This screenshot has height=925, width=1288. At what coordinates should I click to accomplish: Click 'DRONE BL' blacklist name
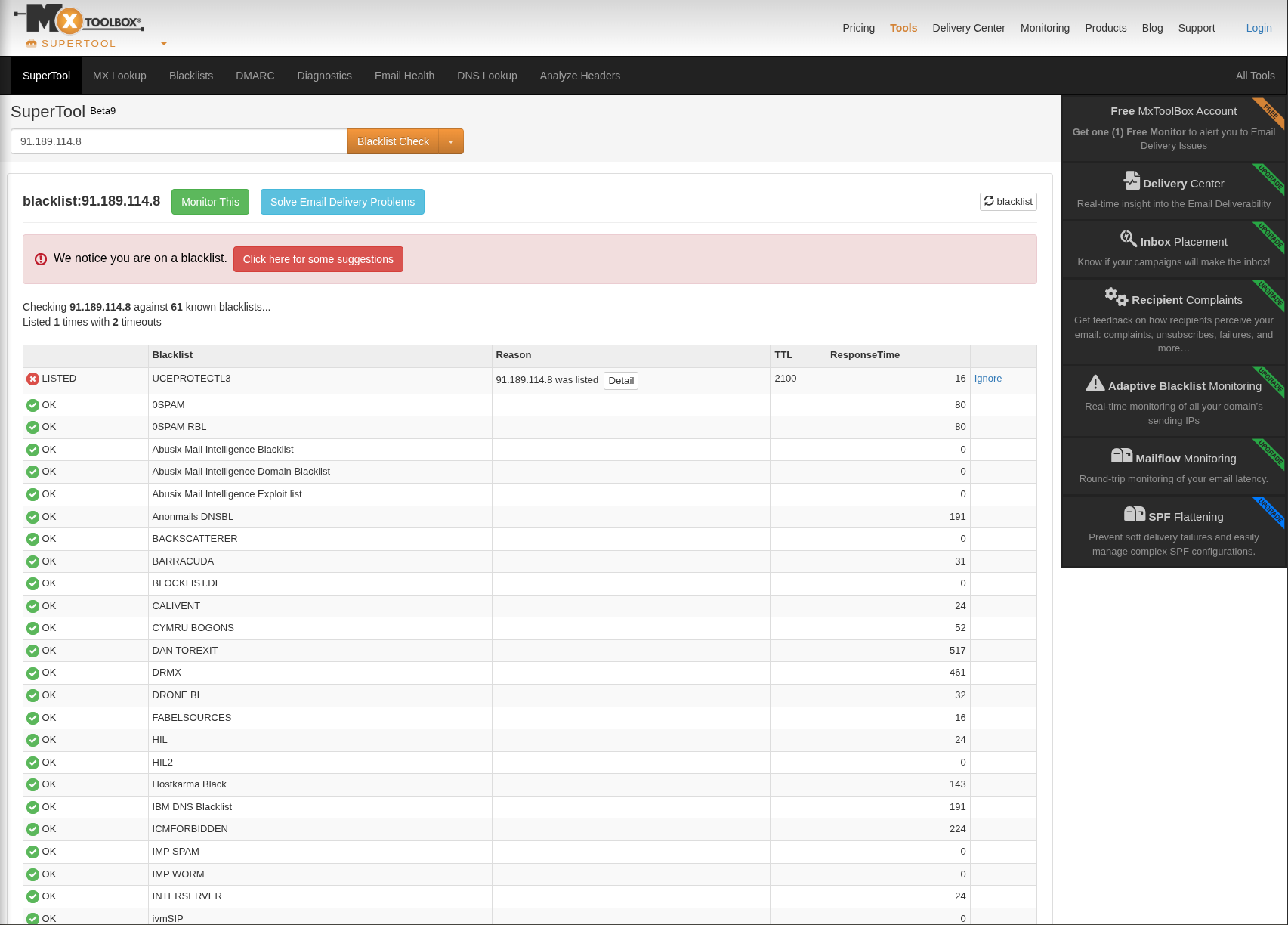coord(177,695)
